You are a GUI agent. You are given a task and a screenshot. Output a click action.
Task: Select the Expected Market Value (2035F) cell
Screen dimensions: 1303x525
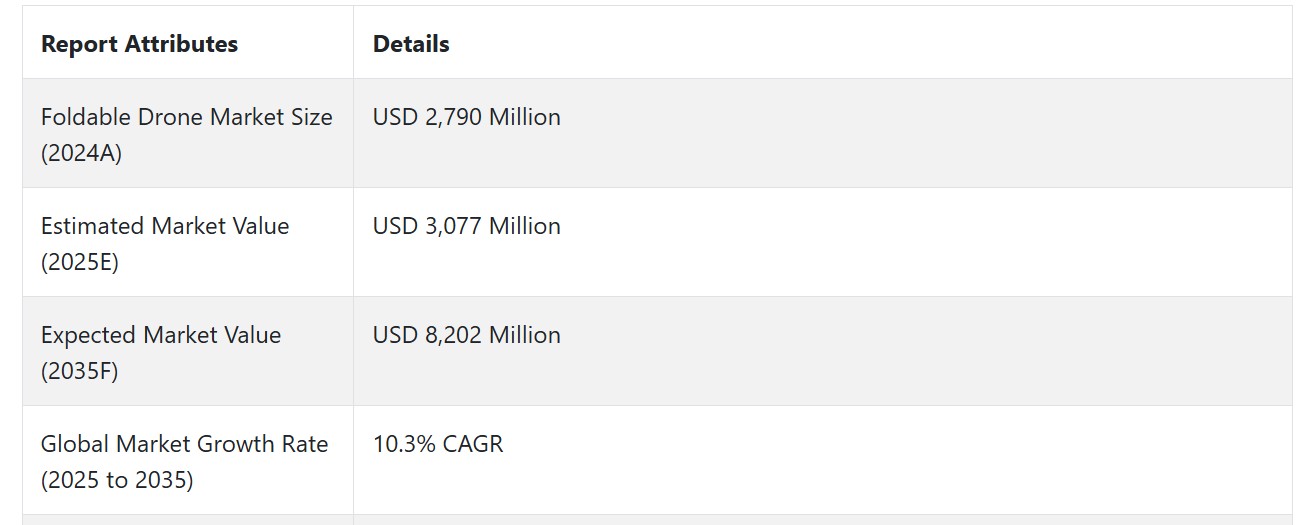tap(188, 352)
